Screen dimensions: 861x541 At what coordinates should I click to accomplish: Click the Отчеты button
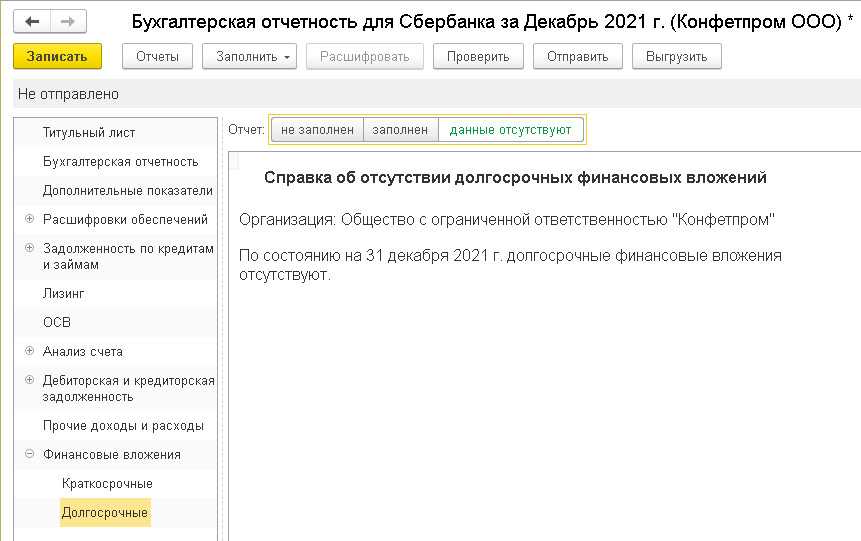tap(158, 57)
